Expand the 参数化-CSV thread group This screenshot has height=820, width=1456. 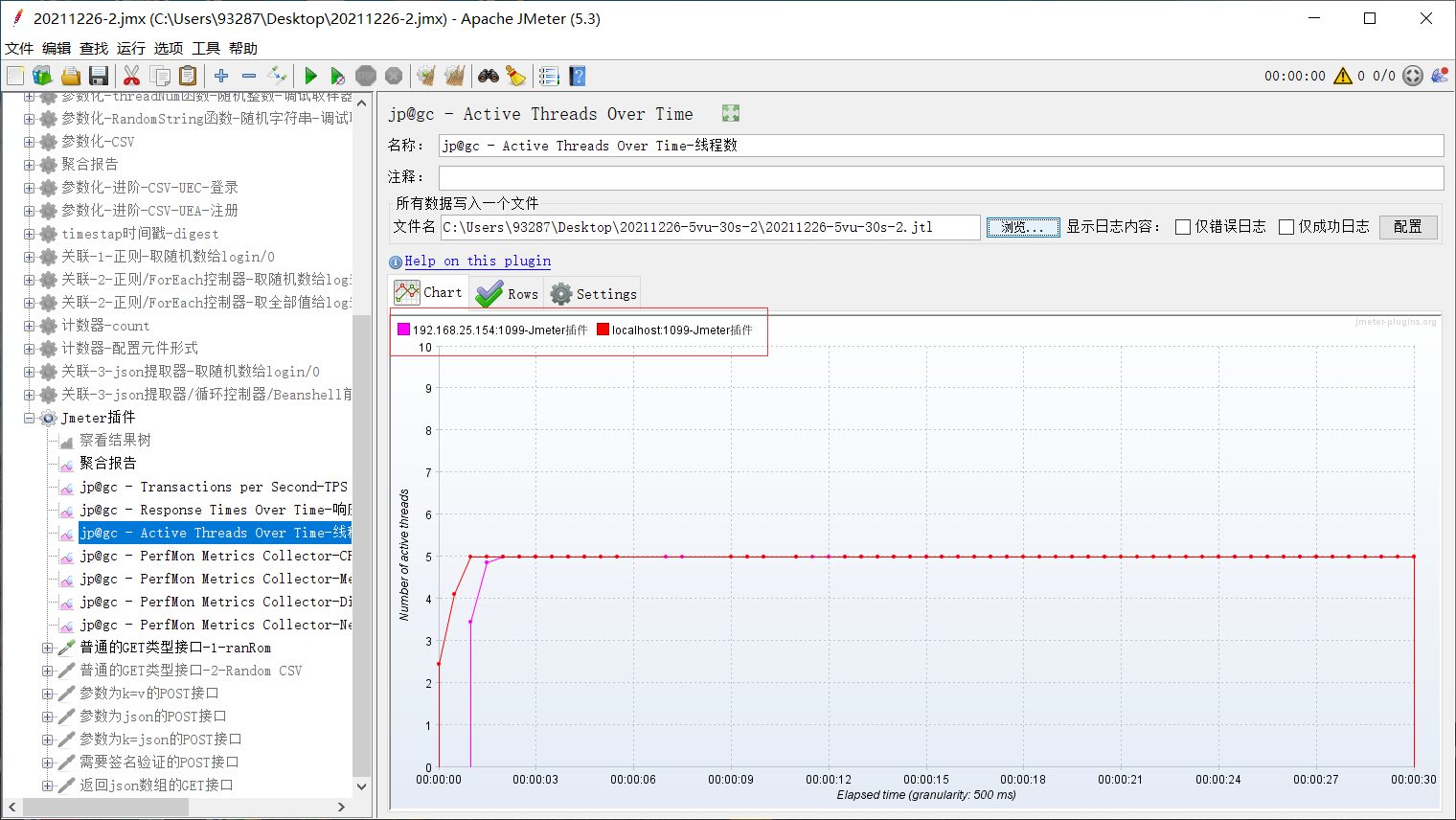coord(29,142)
